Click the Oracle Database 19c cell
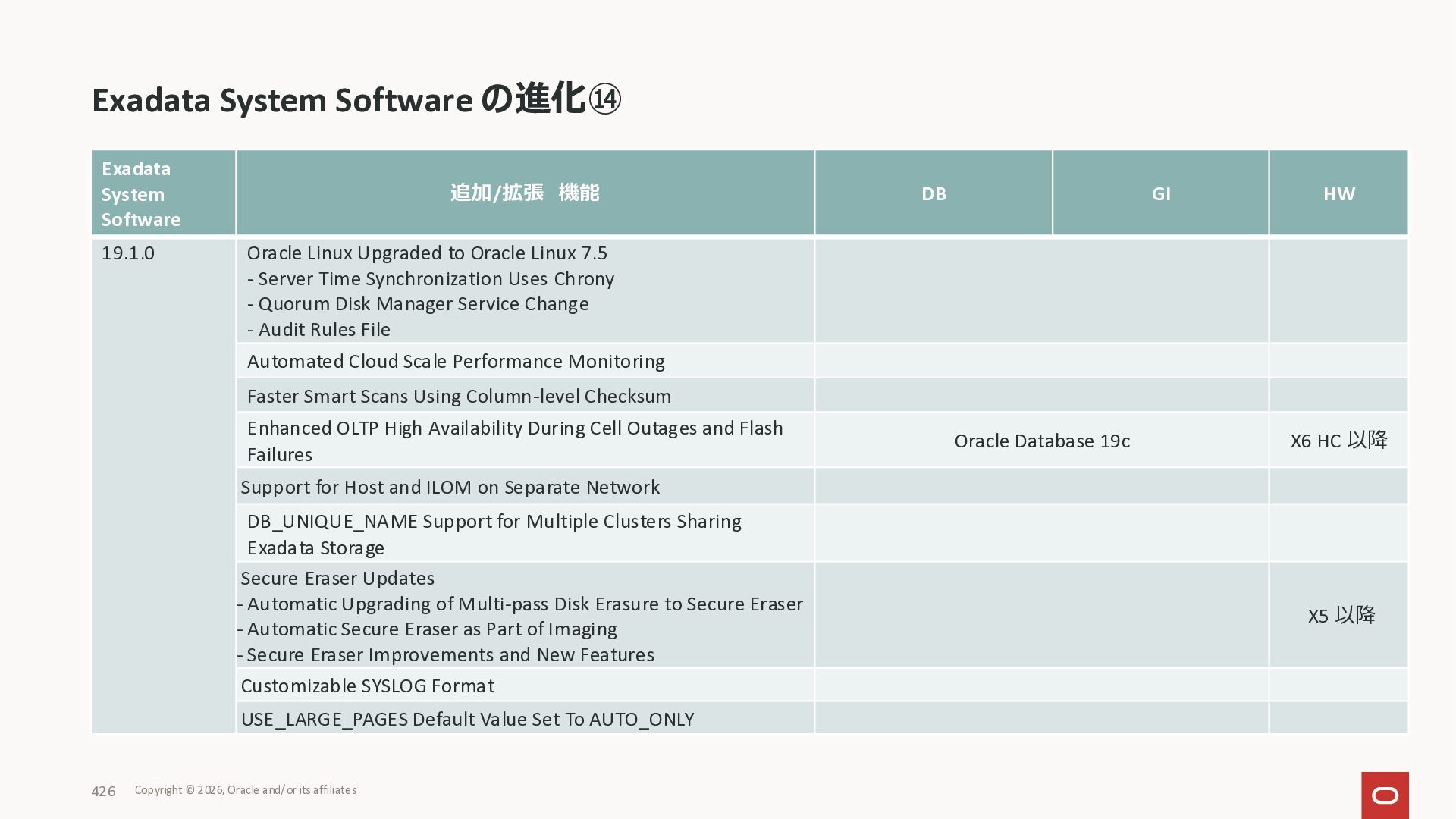 tap(1041, 441)
